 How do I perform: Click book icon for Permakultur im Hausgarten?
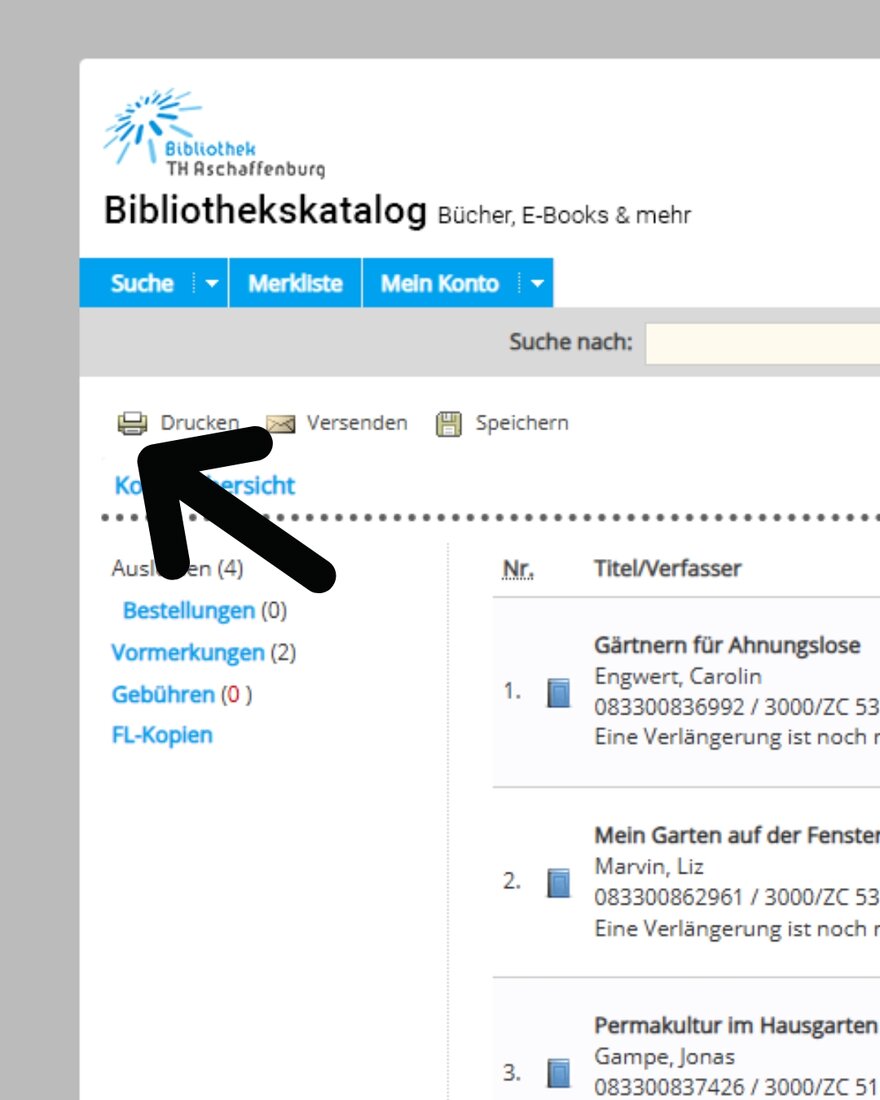coord(559,1073)
